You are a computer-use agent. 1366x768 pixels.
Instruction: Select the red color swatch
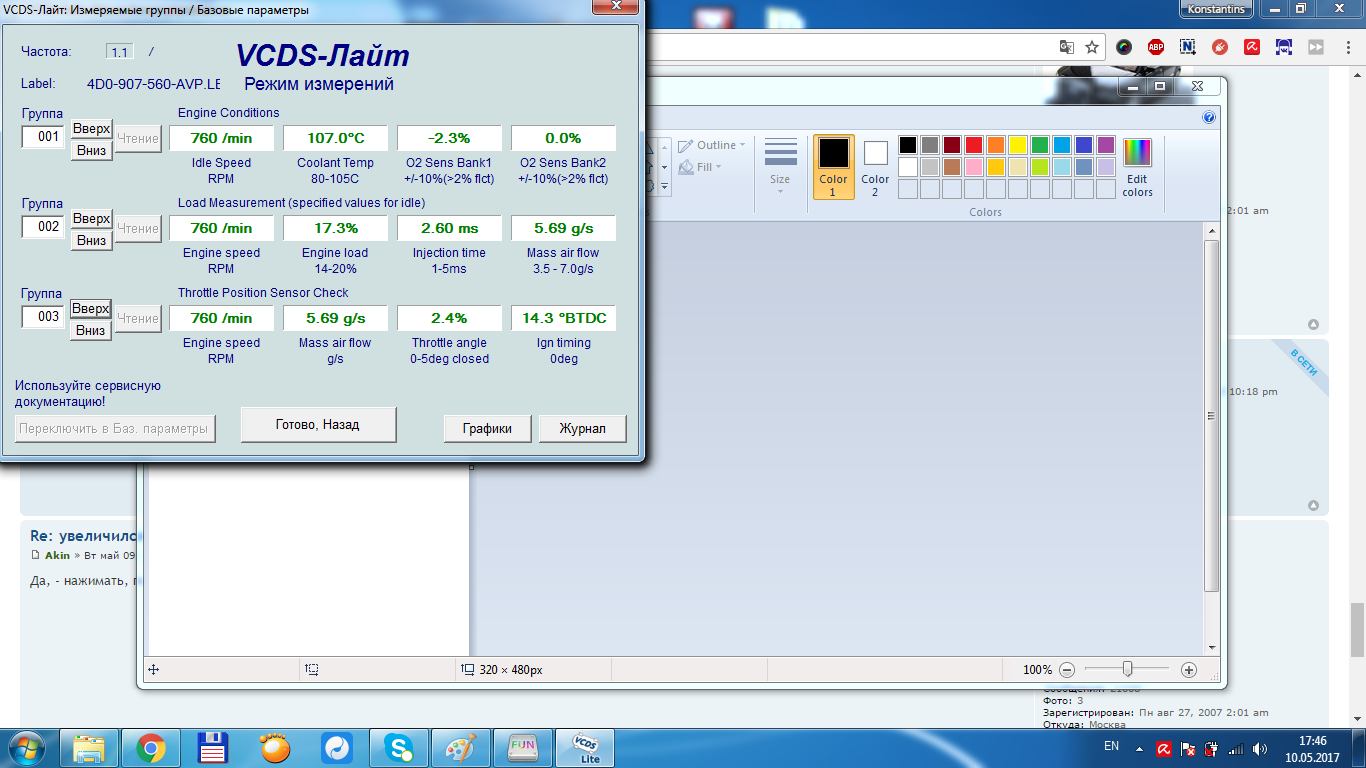[974, 145]
